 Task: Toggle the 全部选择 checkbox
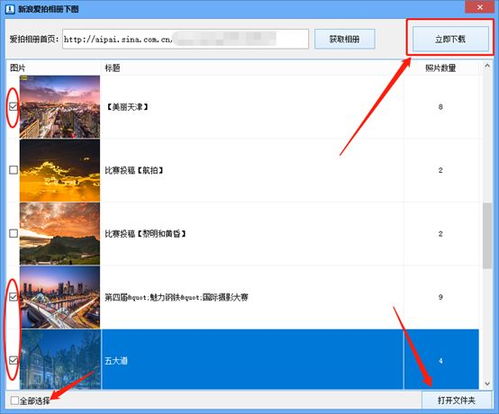coord(14,400)
